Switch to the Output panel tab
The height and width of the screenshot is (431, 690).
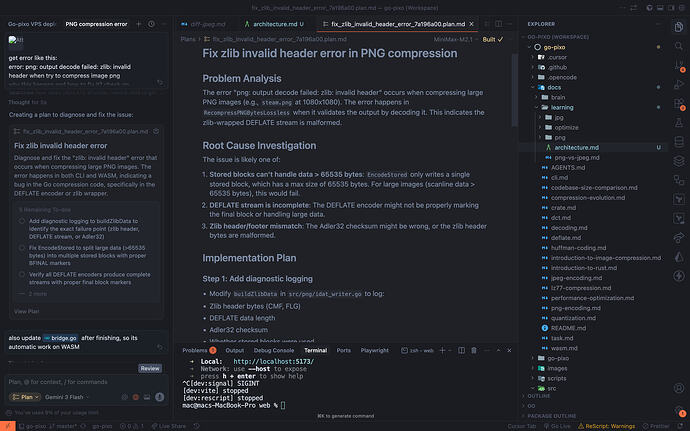coord(235,350)
